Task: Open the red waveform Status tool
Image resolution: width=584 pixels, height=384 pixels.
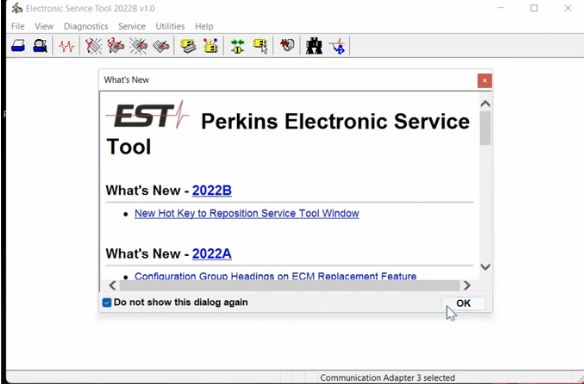Action: [x=66, y=46]
